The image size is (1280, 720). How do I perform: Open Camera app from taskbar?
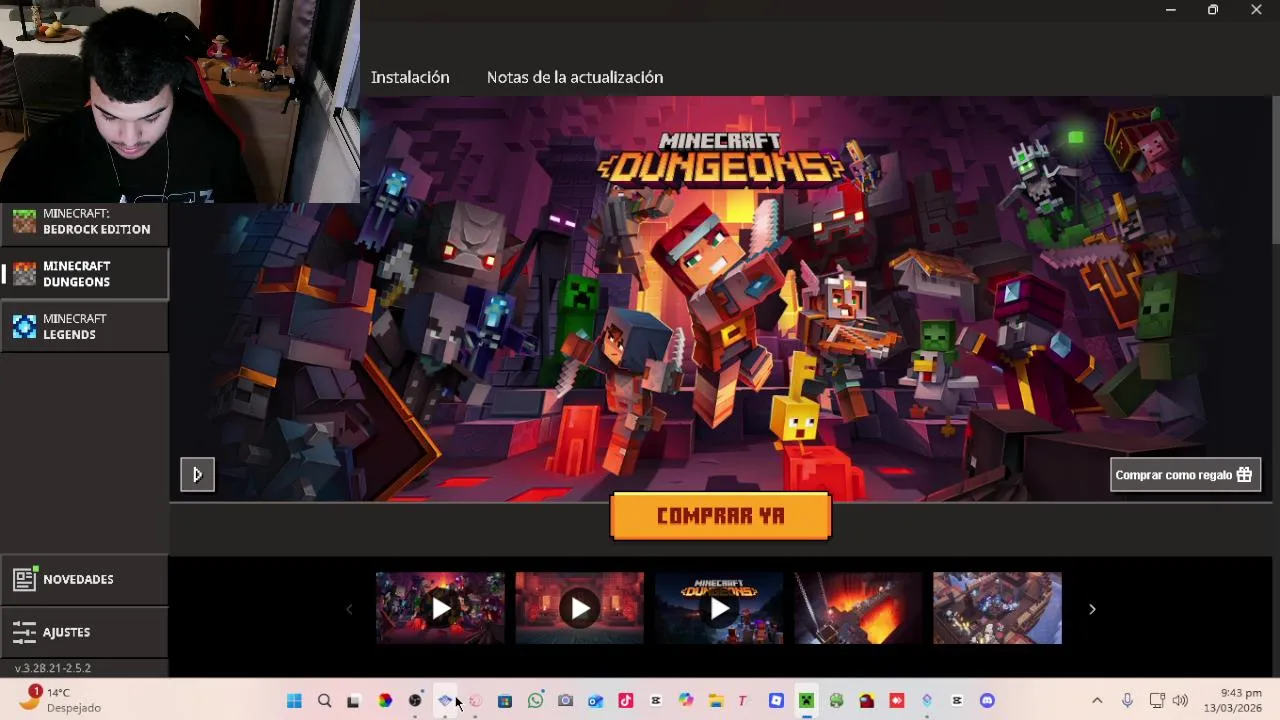pyautogui.click(x=565, y=701)
